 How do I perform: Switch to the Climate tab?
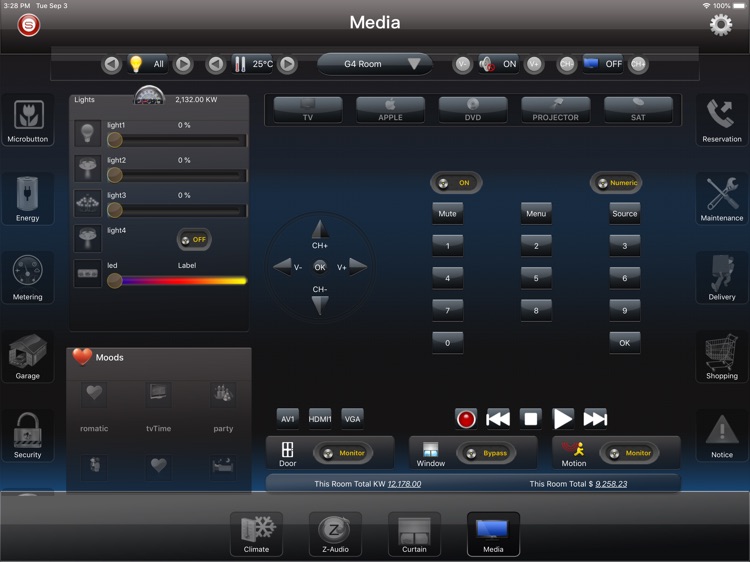pos(256,534)
